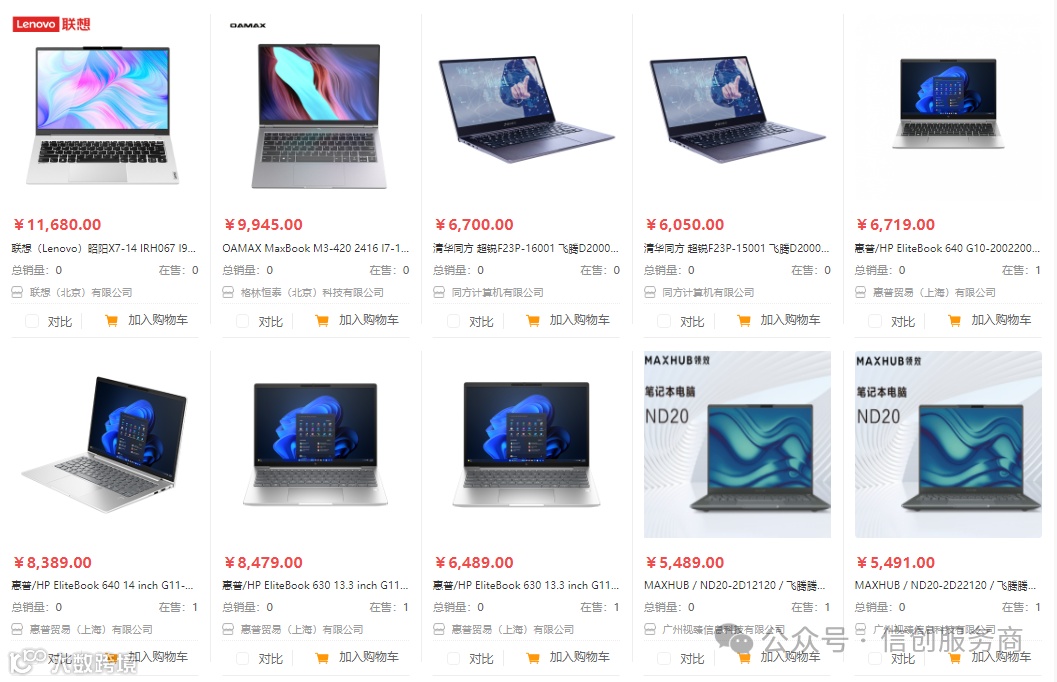Click cart icon for ¥8,479.00 EliteBook 630
This screenshot has height=682, width=1057.
(x=322, y=658)
